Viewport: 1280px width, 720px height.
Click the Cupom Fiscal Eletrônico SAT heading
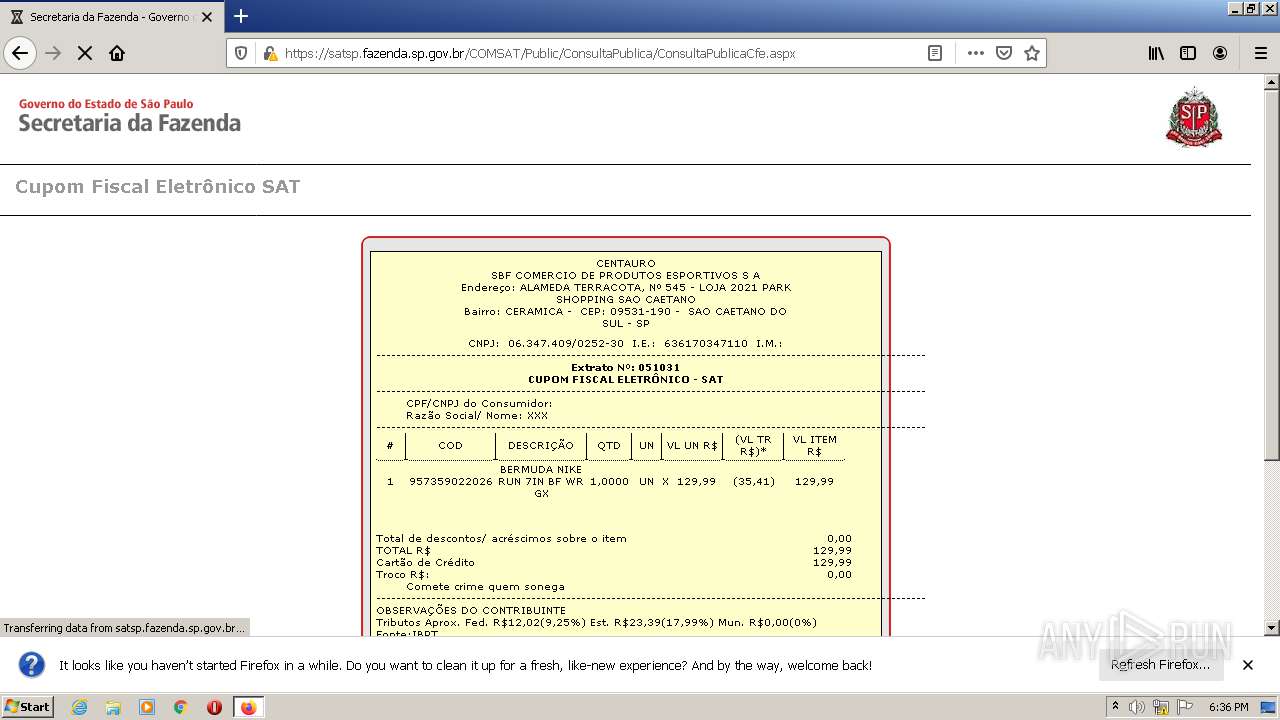pyautogui.click(x=157, y=187)
